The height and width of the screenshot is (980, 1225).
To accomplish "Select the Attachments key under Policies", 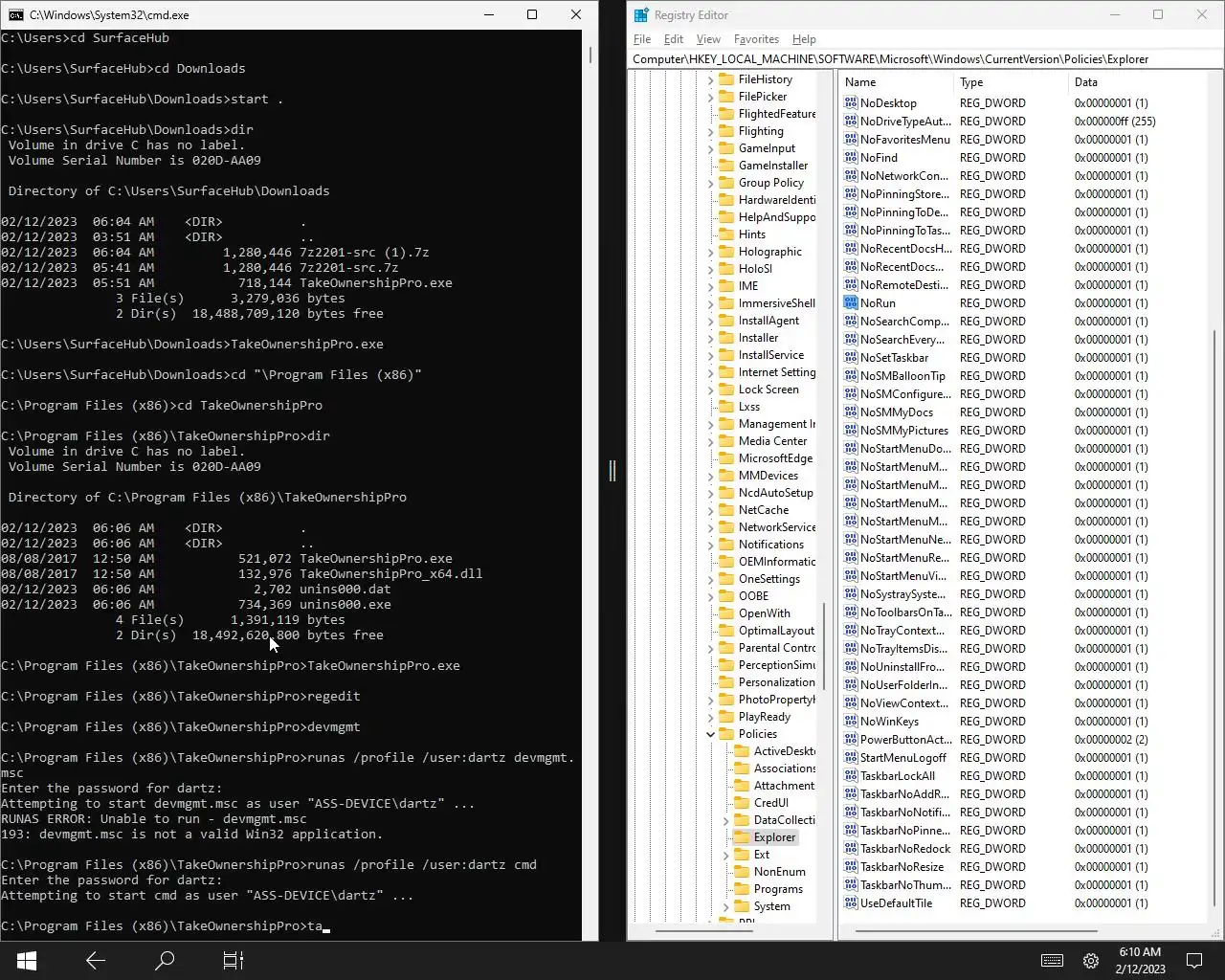I will pos(784,786).
